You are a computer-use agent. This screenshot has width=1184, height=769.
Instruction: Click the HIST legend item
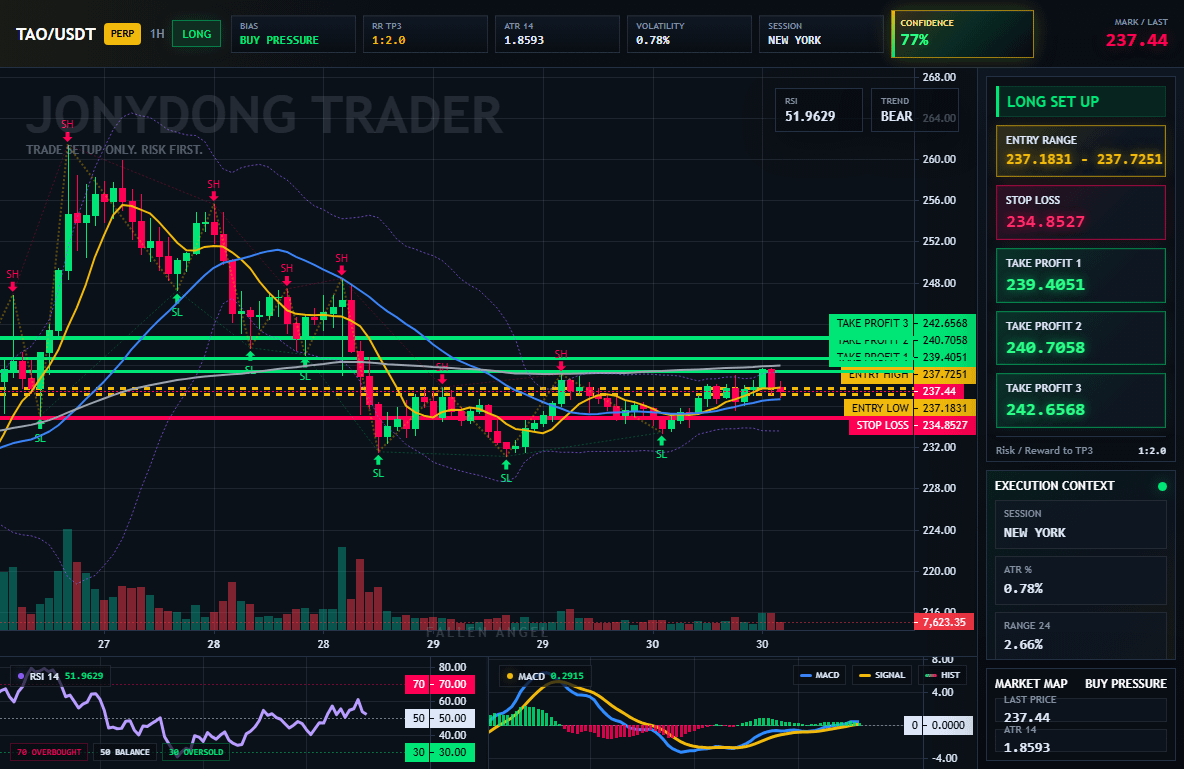point(942,675)
